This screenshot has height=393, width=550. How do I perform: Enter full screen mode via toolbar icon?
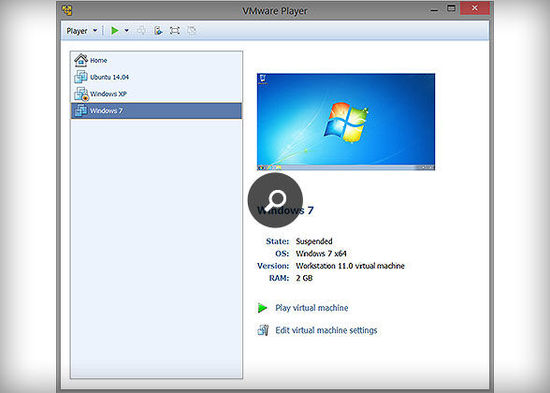tap(175, 31)
